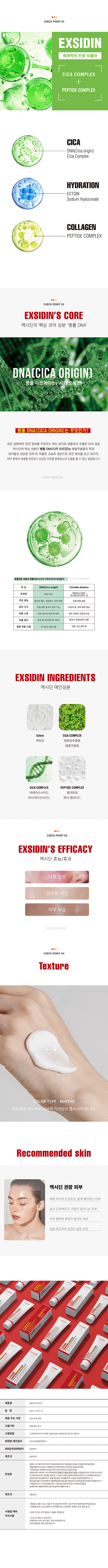Screen dimensions: 108x1568
Task: Click the red DNA(CICA ORIGIN) highlighted question
Action: (54, 430)
